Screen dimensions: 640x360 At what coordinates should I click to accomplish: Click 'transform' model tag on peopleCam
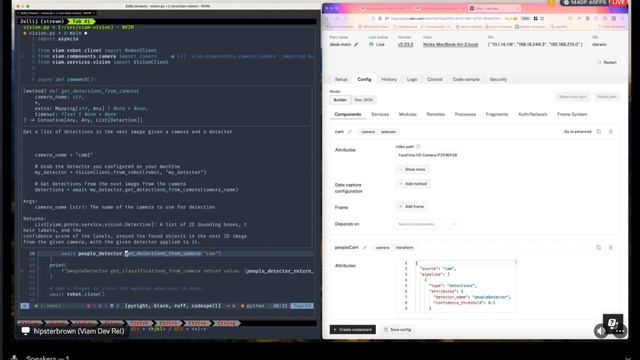[x=404, y=247]
